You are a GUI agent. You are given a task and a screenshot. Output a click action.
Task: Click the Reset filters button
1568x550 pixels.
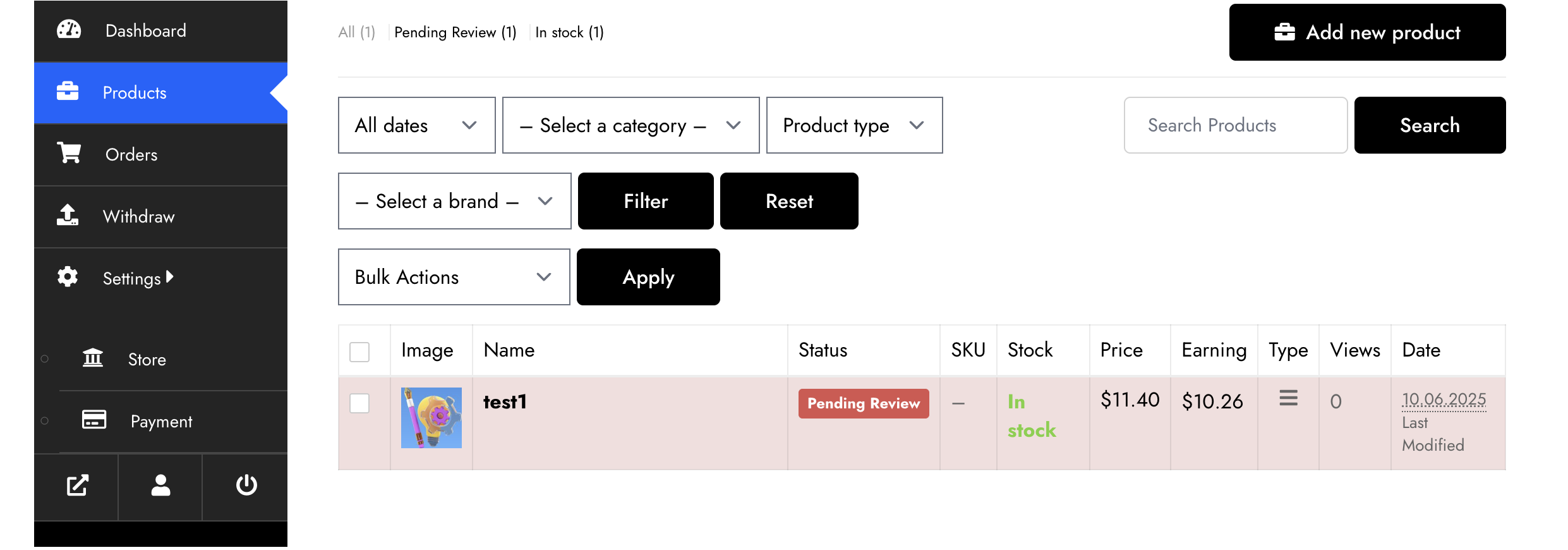pos(789,201)
